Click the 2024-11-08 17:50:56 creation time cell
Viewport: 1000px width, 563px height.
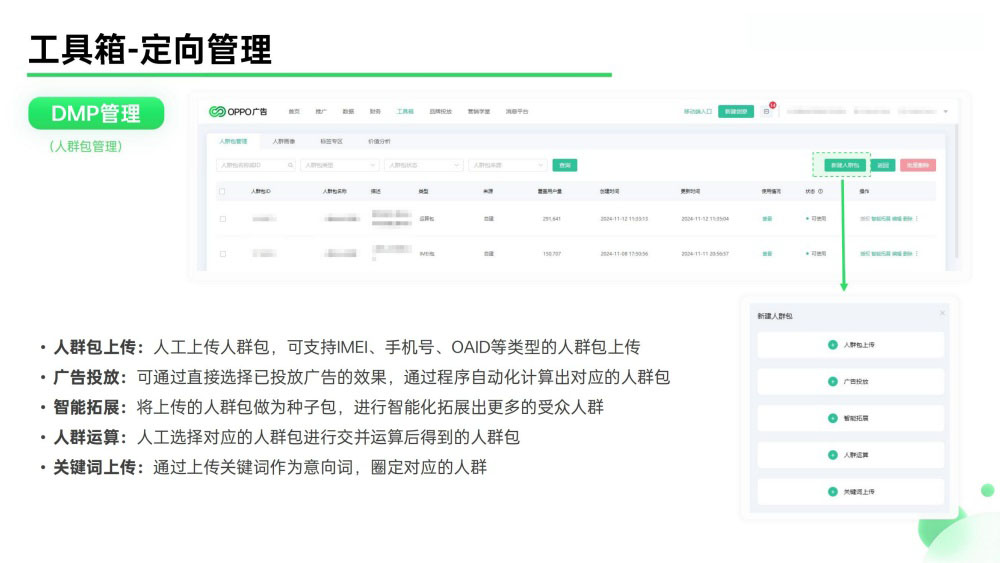(624, 254)
